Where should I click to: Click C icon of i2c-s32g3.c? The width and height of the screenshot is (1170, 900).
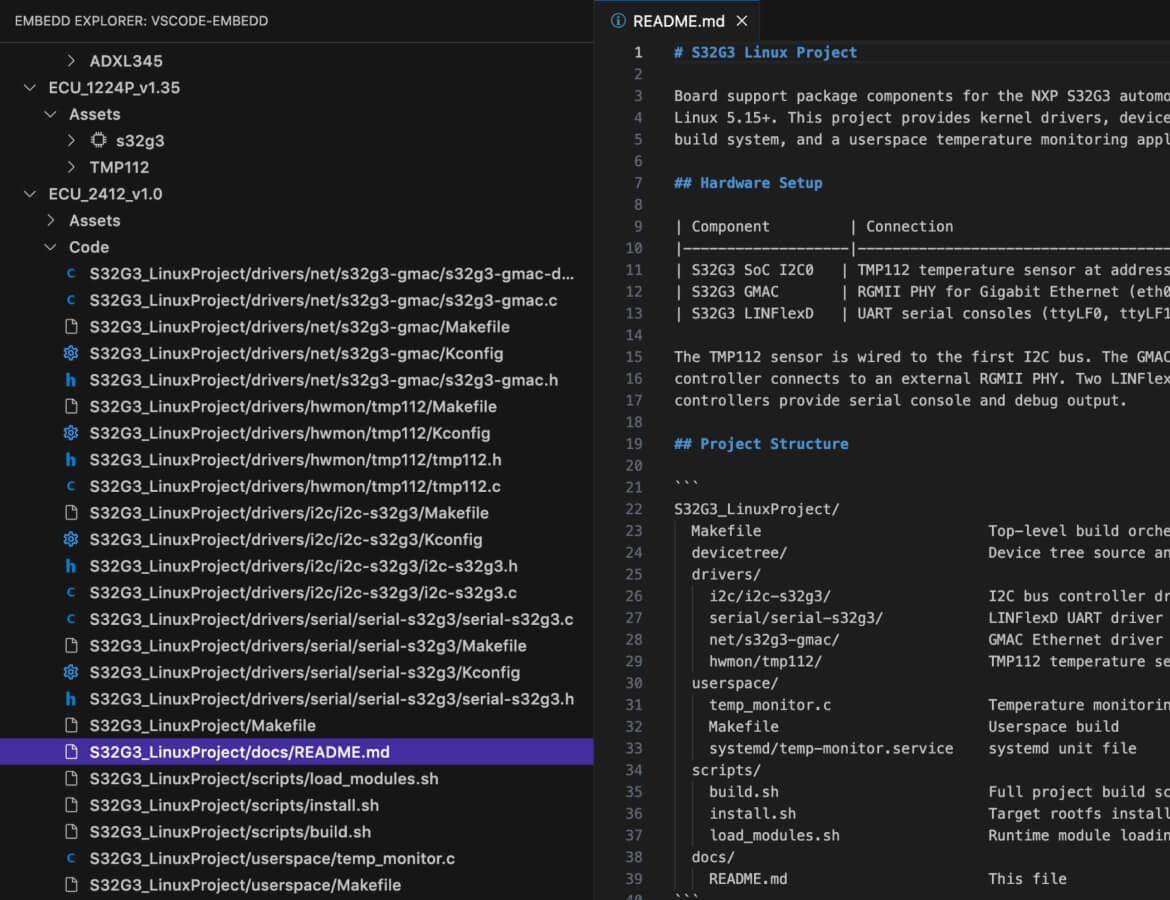[71, 593]
